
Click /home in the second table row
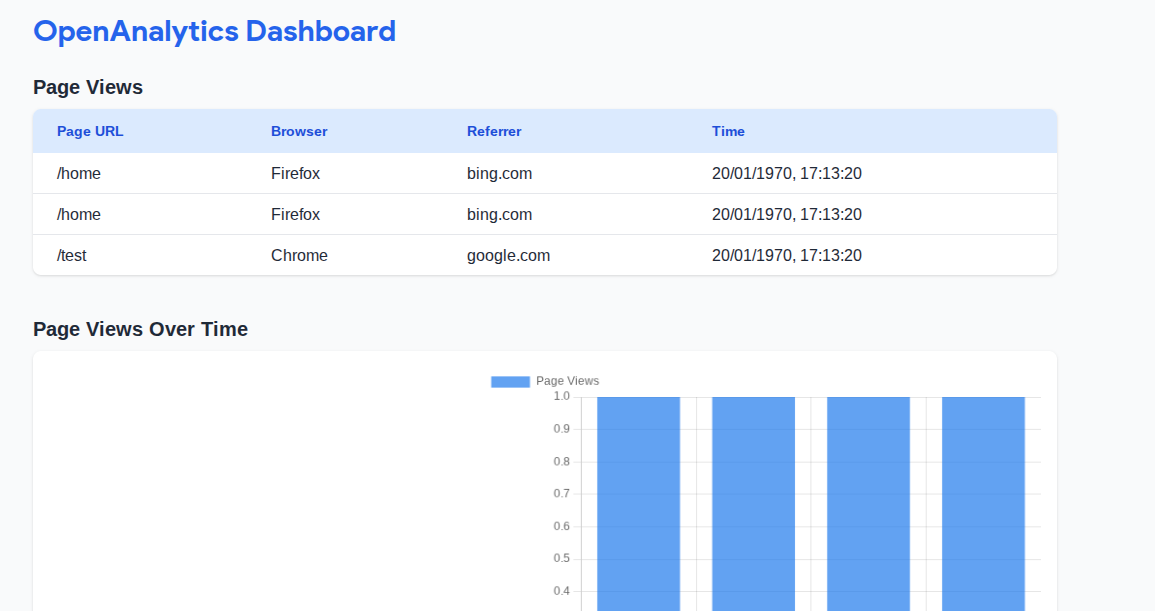pyautogui.click(x=79, y=214)
